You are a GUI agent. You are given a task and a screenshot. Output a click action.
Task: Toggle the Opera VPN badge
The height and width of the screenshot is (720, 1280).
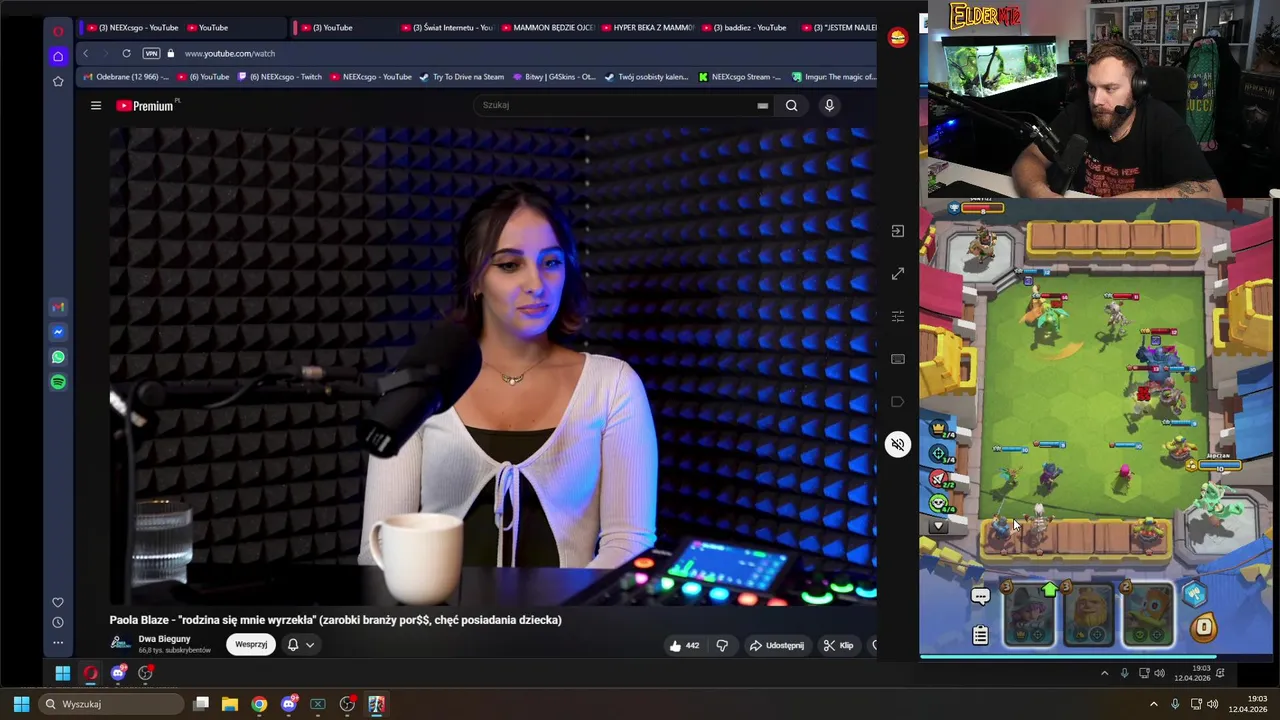coord(151,53)
